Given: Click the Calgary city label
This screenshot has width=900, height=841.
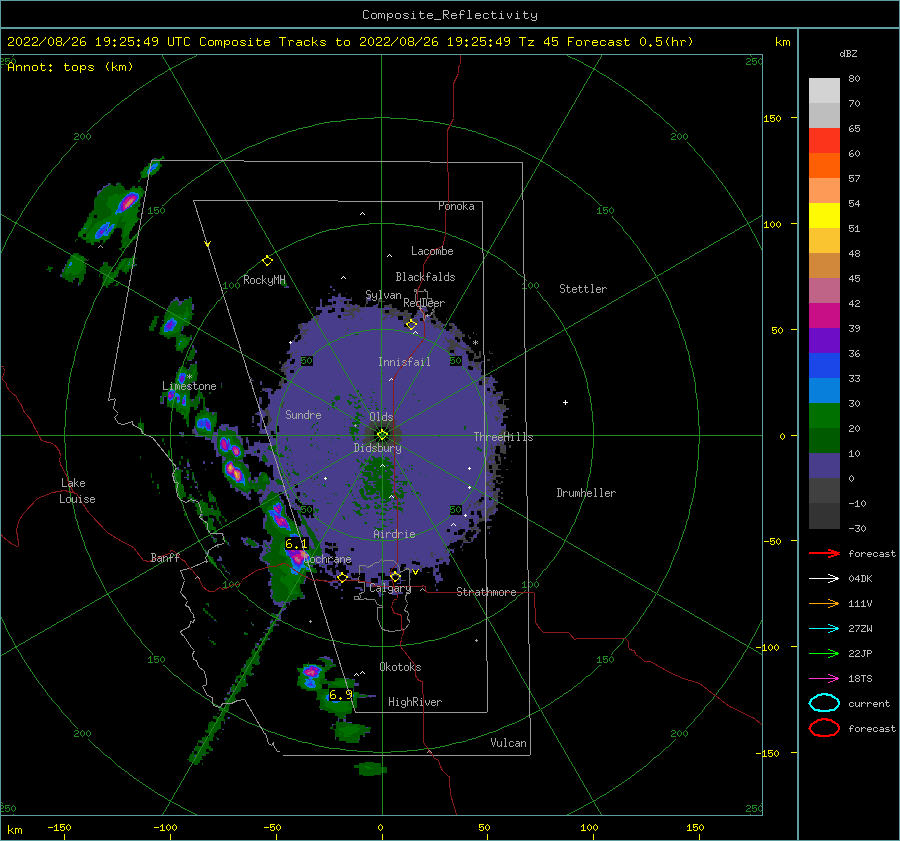Looking at the screenshot, I should [x=390, y=588].
